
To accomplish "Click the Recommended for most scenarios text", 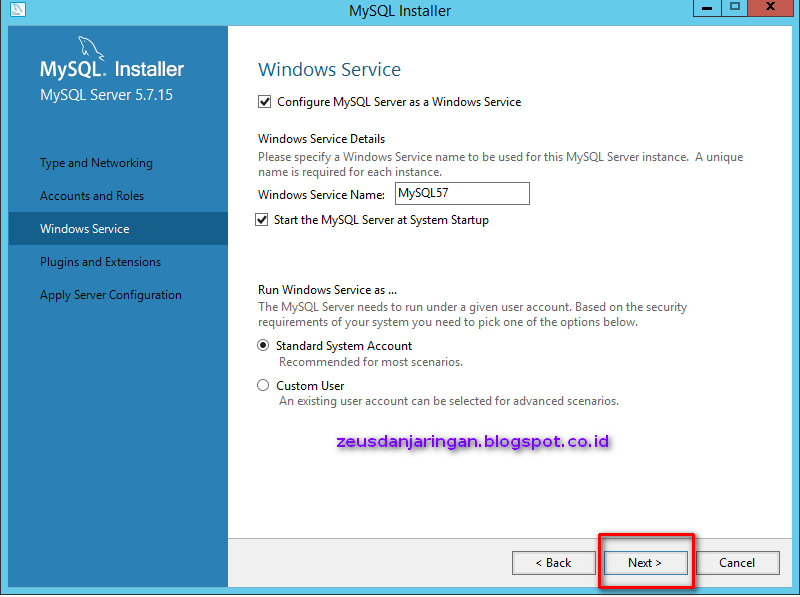I will point(371,362).
